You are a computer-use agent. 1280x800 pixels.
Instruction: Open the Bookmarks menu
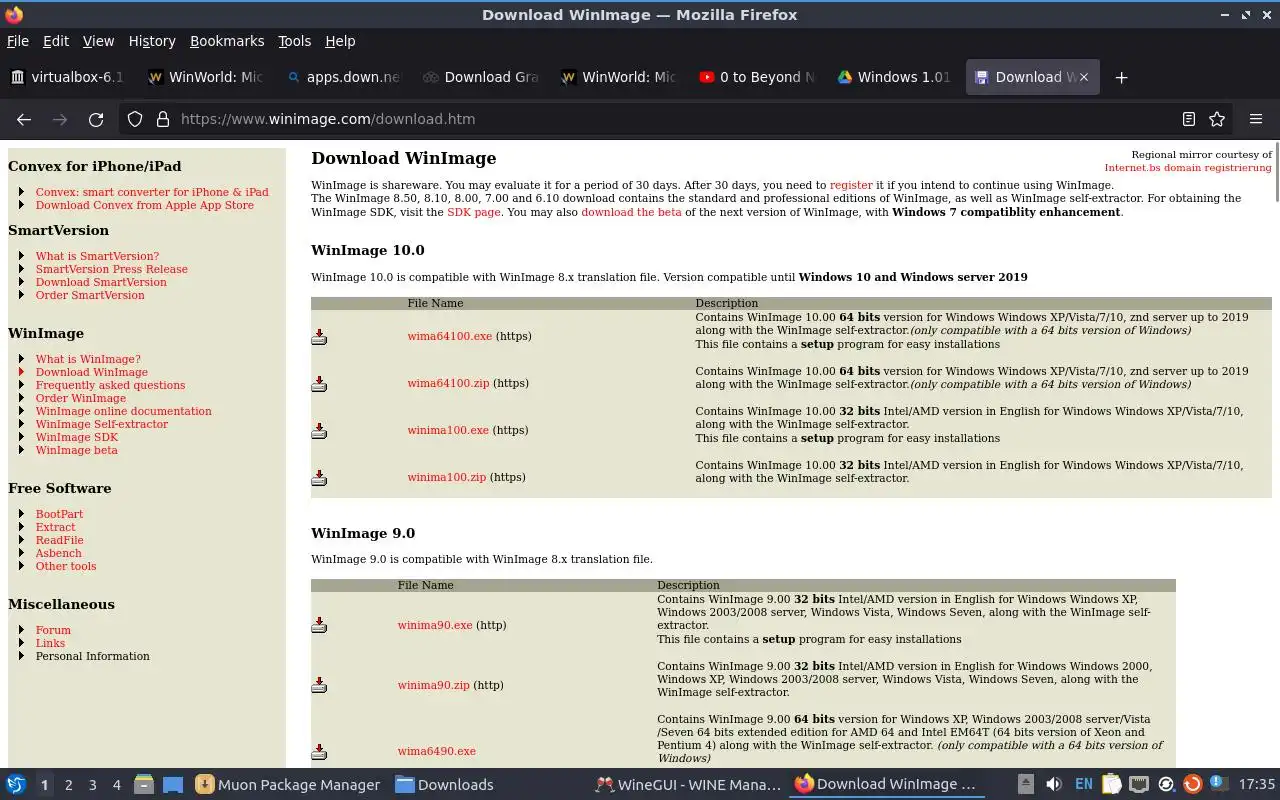point(227,41)
